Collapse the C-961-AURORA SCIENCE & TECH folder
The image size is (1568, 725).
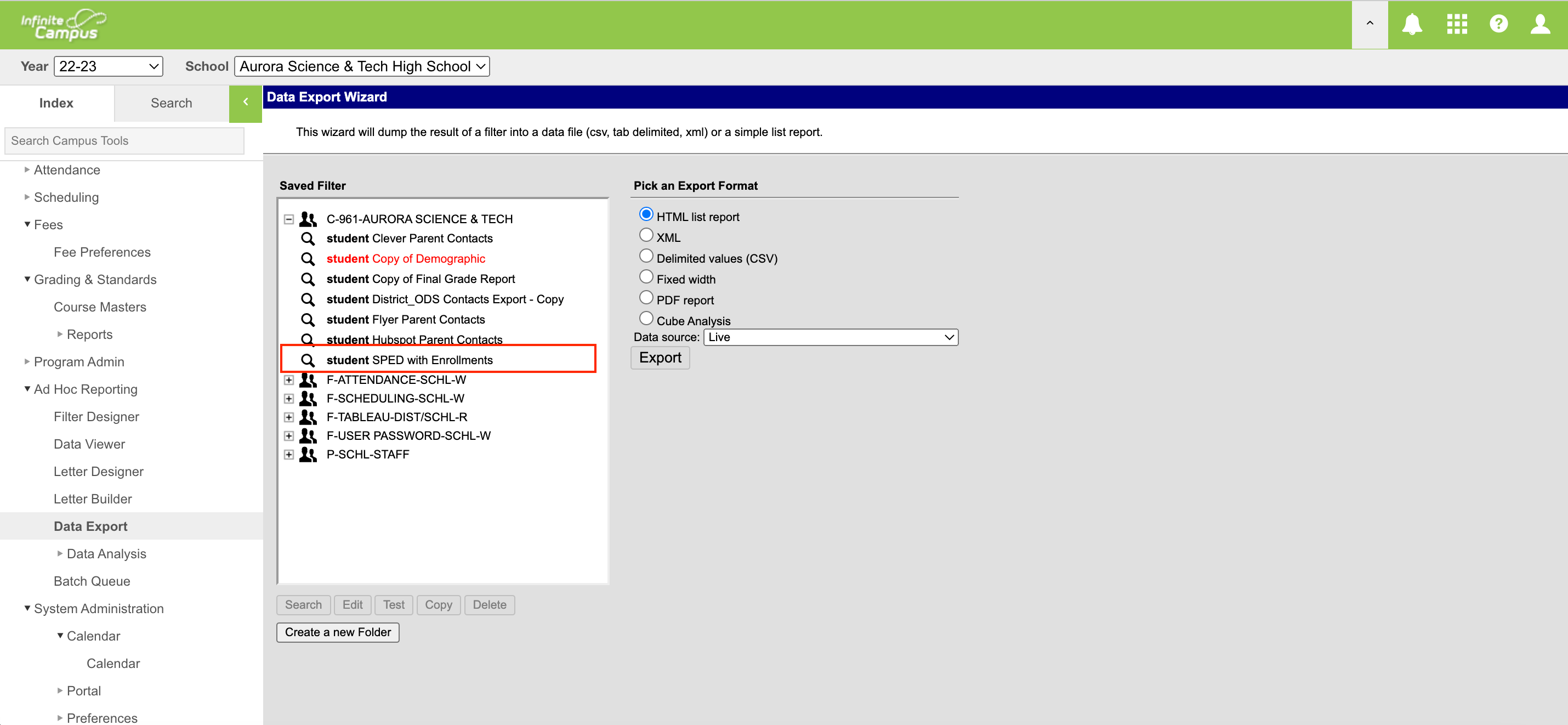[x=288, y=219]
